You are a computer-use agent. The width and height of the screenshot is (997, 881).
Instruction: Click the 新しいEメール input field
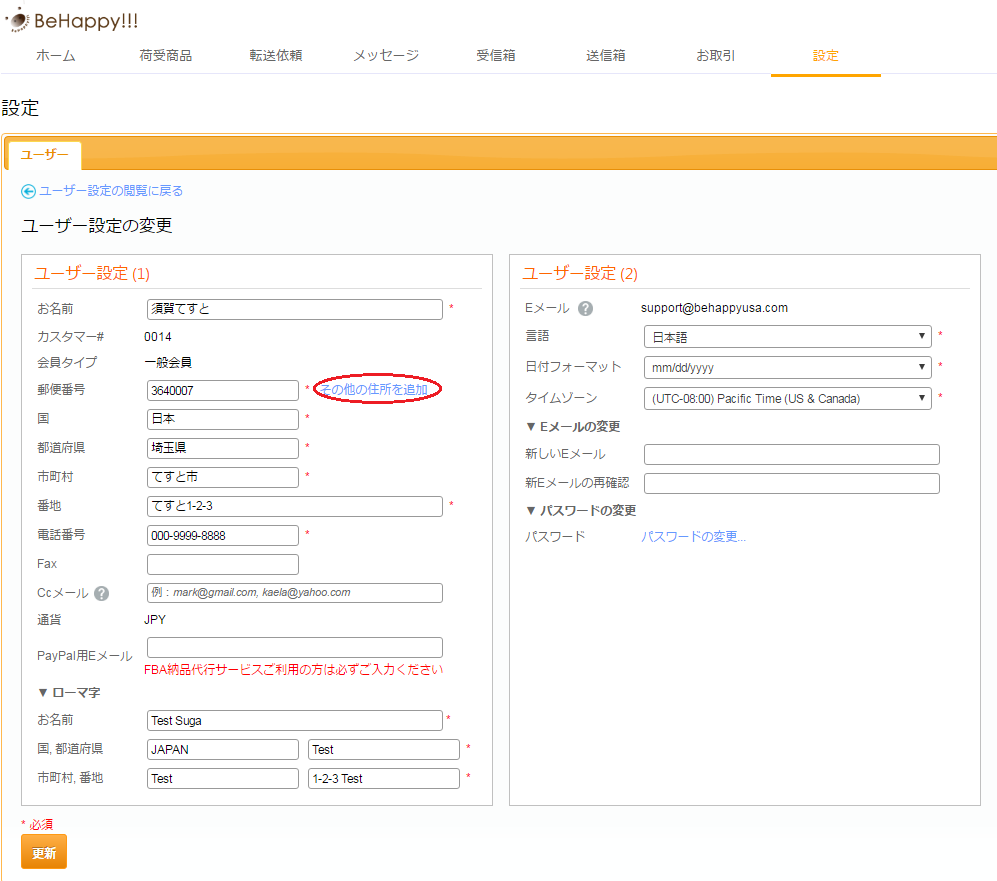click(x=791, y=455)
